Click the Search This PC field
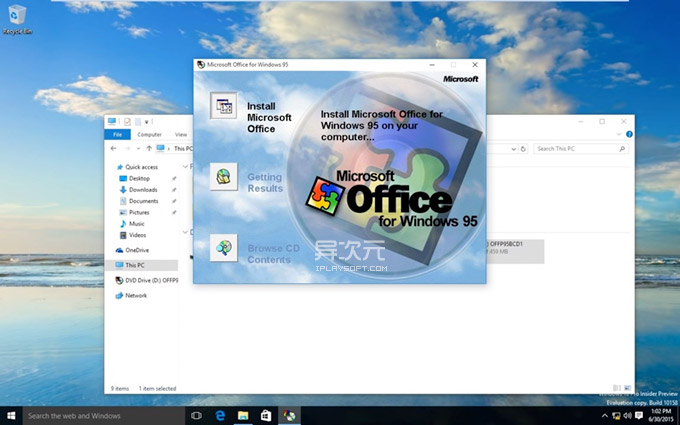 click(x=581, y=148)
